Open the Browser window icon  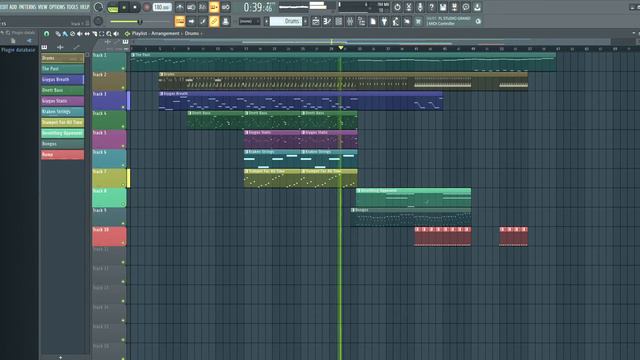point(361,21)
